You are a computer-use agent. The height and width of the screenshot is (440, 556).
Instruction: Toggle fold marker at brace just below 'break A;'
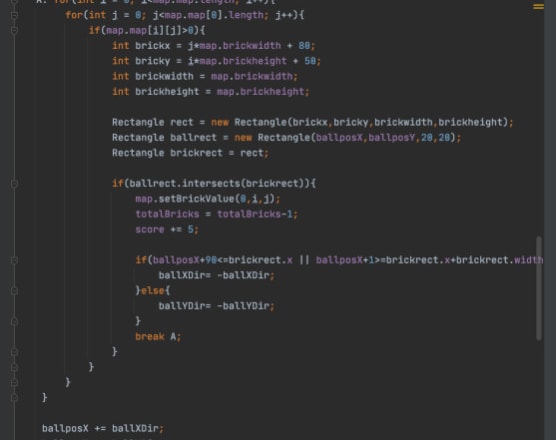(14, 352)
